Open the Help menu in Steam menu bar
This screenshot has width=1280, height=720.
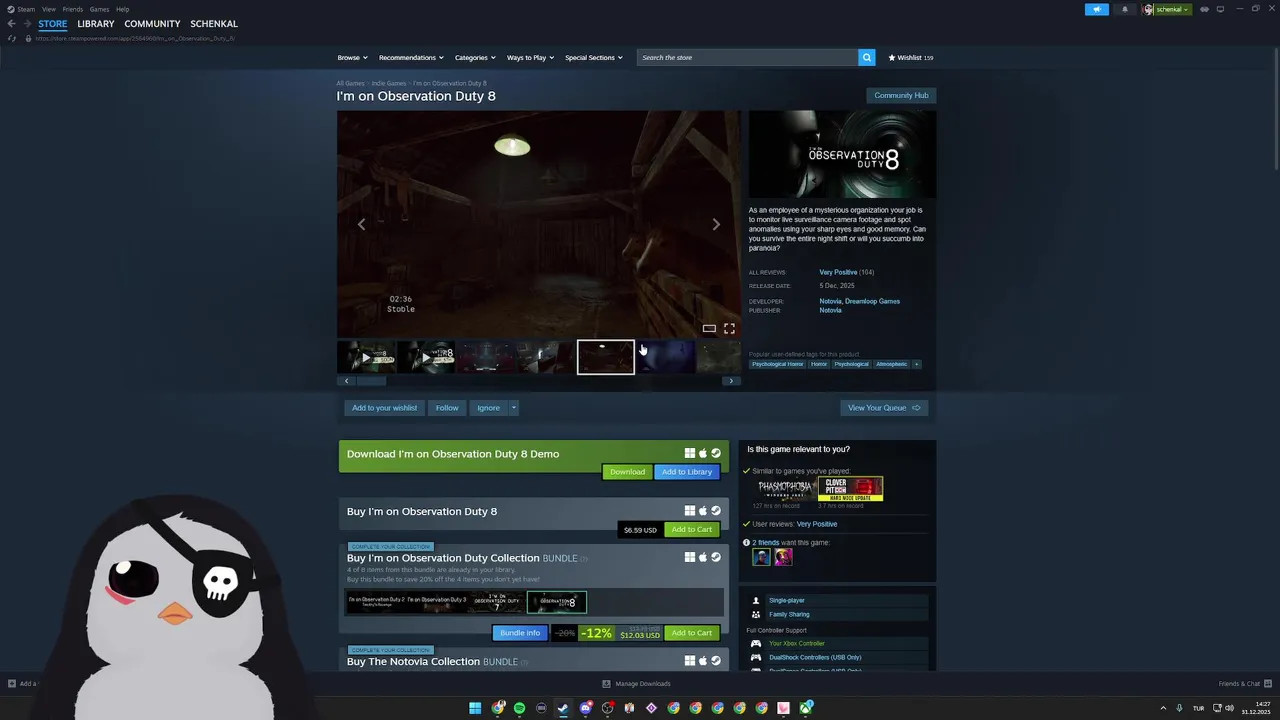(122, 9)
